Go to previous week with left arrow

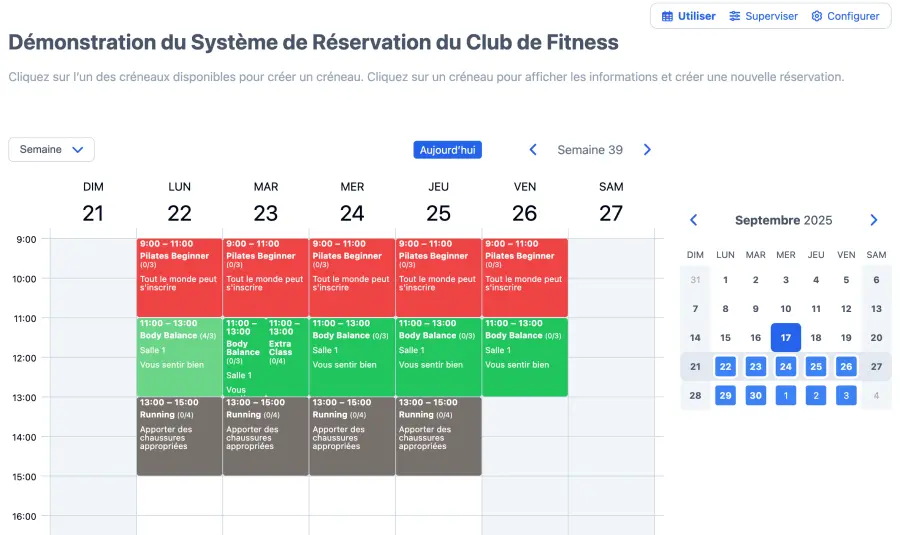(533, 150)
